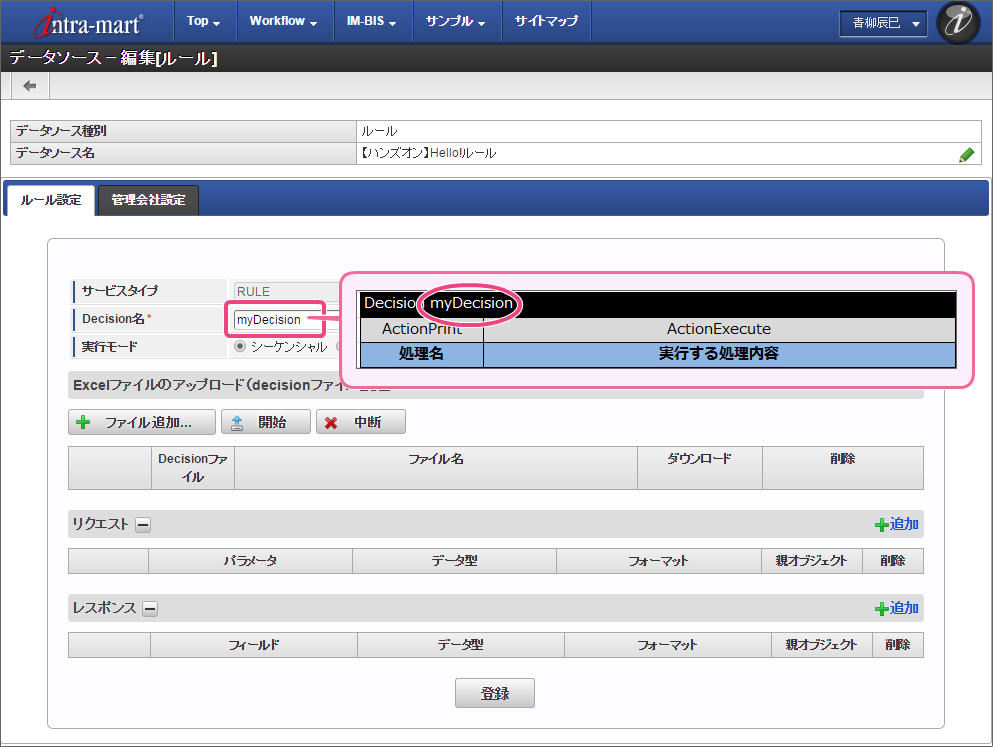Collapse the レスポンス section with minus icon
Viewport: 993px width, 747px height.
pos(149,608)
